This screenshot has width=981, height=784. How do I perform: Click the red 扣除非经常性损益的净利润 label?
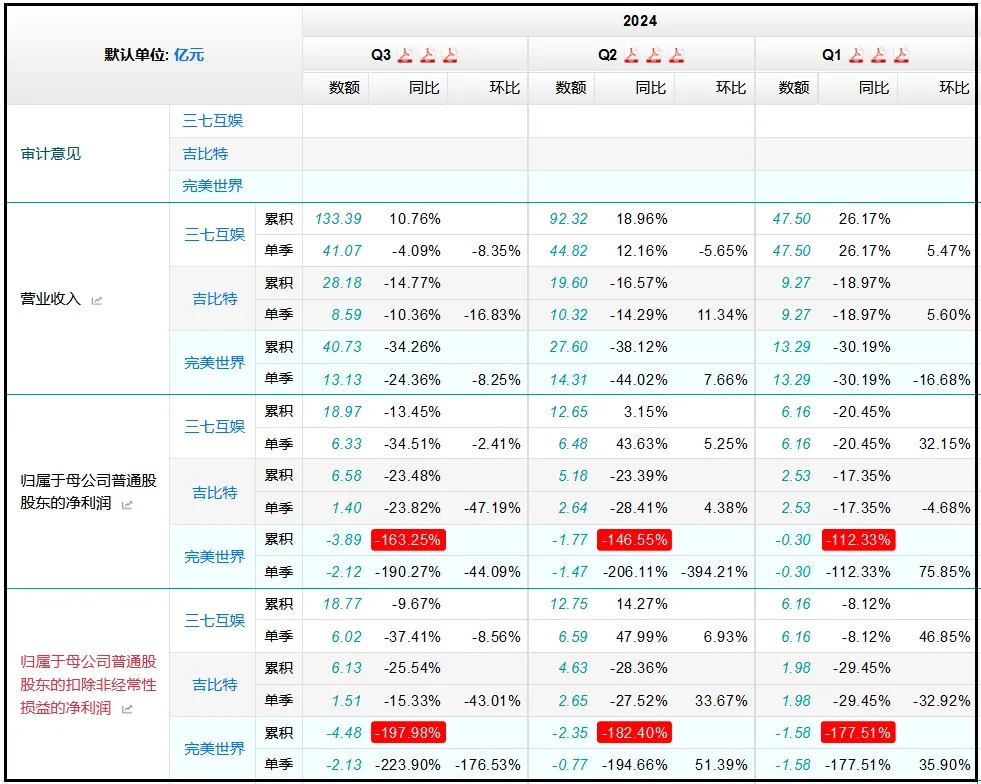[88, 685]
